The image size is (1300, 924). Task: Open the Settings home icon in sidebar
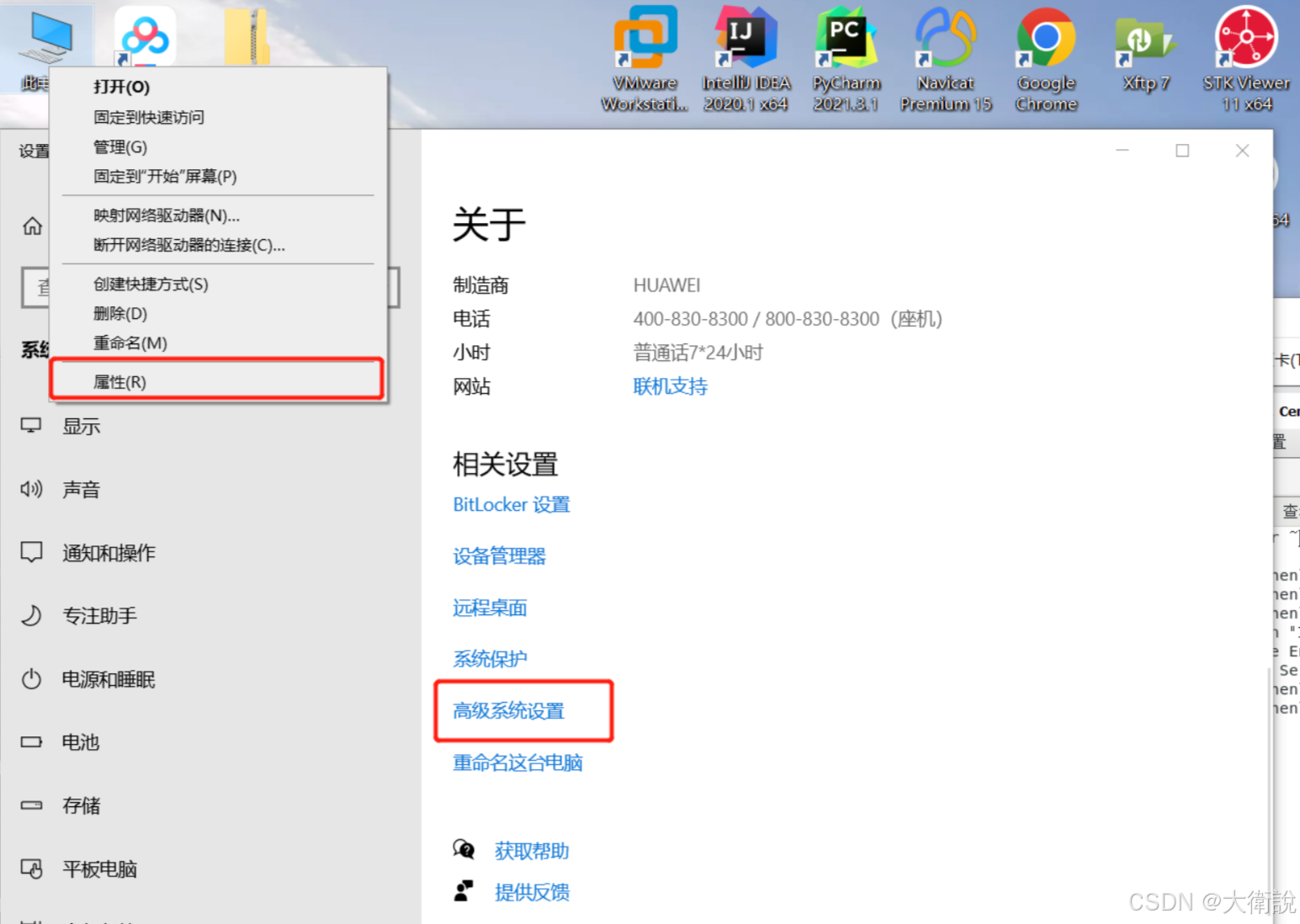pyautogui.click(x=31, y=226)
